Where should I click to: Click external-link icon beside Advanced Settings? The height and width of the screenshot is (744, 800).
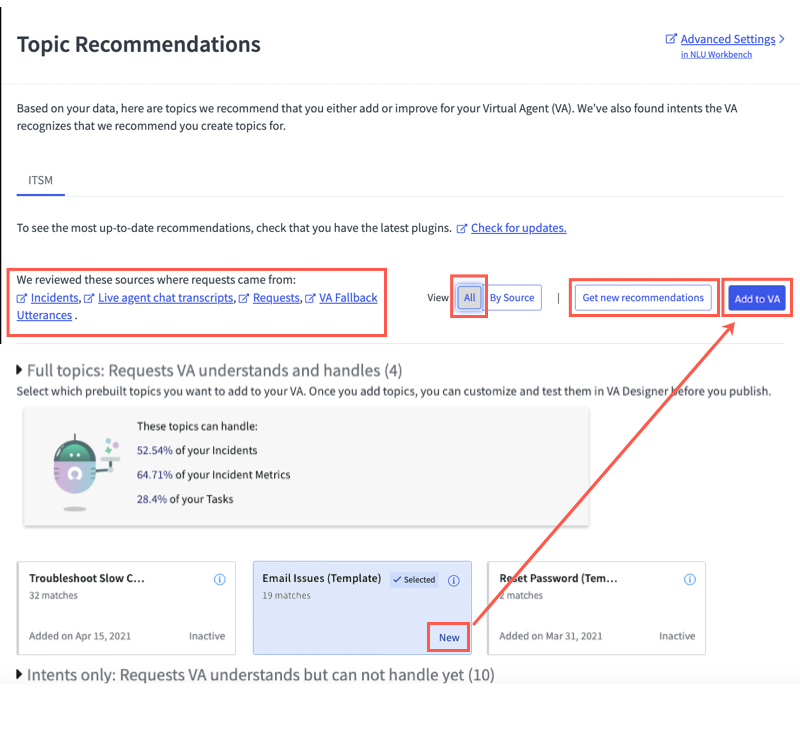tap(671, 39)
